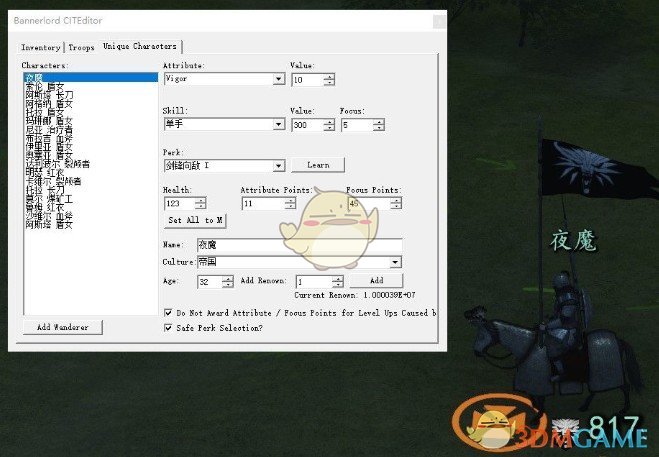Click the Skill Value field showing 300
This screenshot has height=457, width=659.
pos(307,125)
